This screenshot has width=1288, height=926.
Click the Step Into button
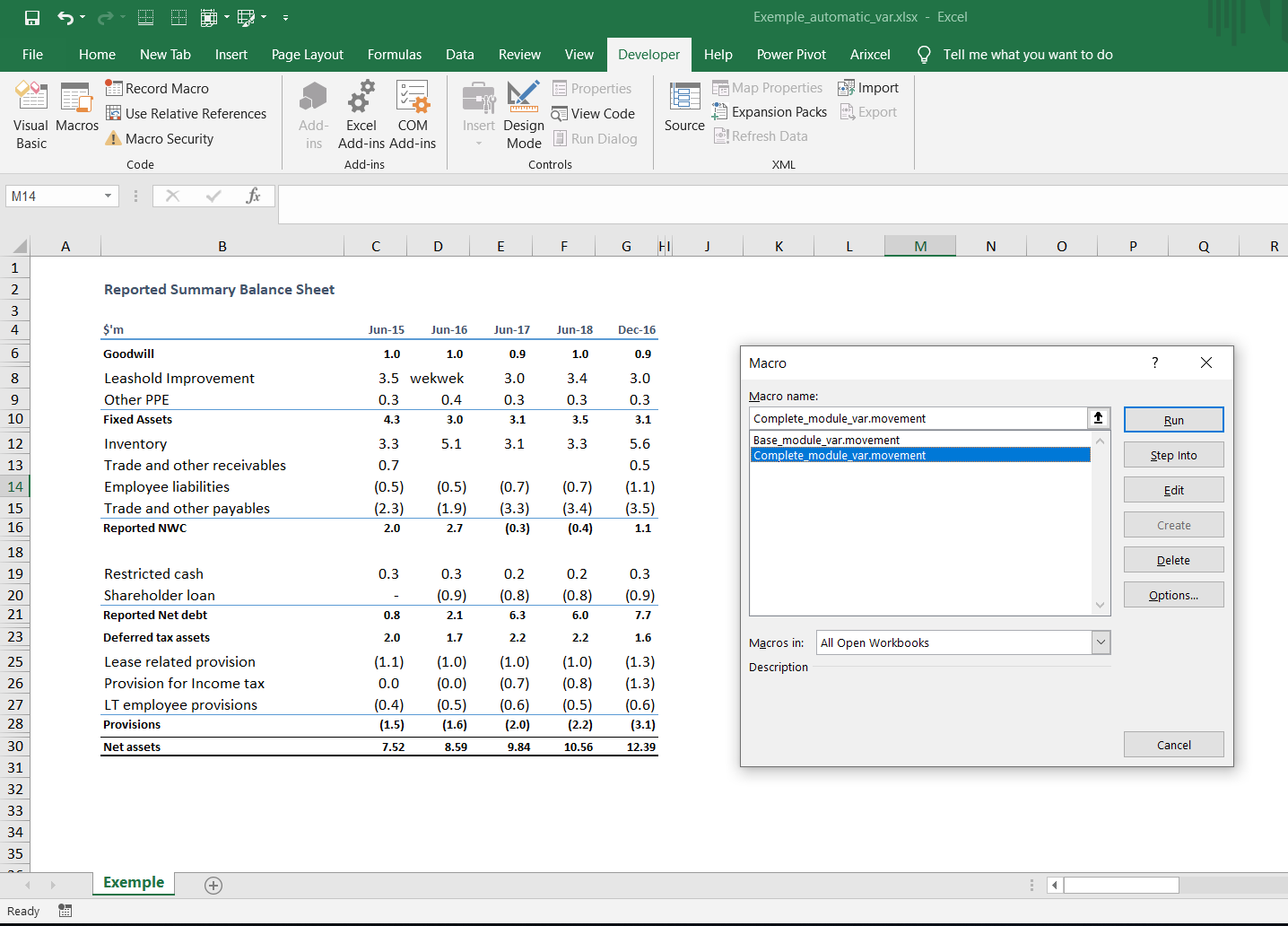(1173, 455)
